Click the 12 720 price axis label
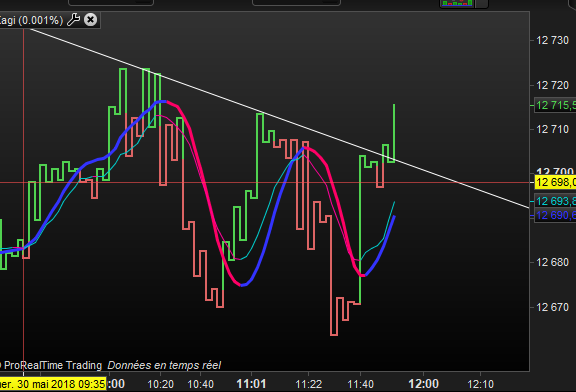This screenshot has height=392, width=576. tap(552, 85)
